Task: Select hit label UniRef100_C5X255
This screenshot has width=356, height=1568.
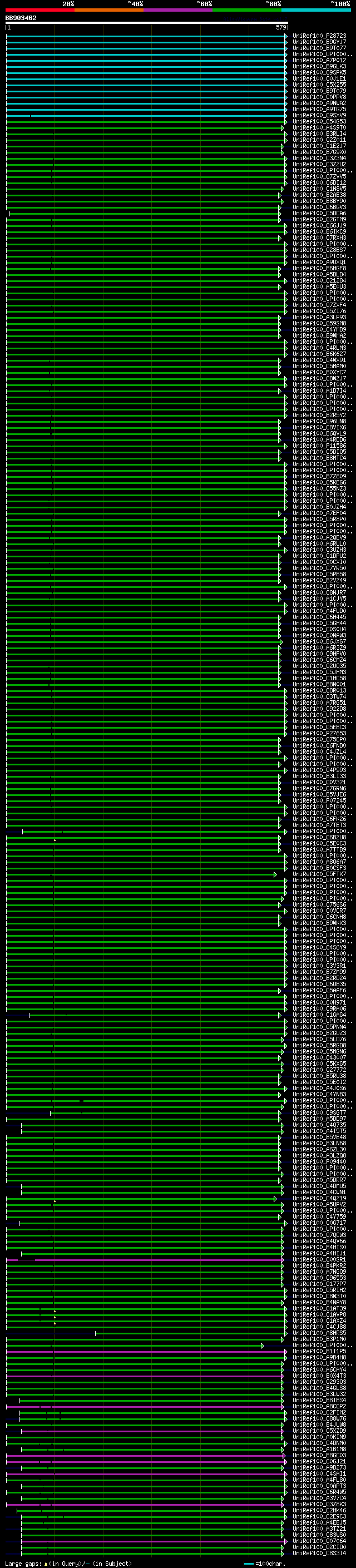Action: pyautogui.click(x=319, y=85)
